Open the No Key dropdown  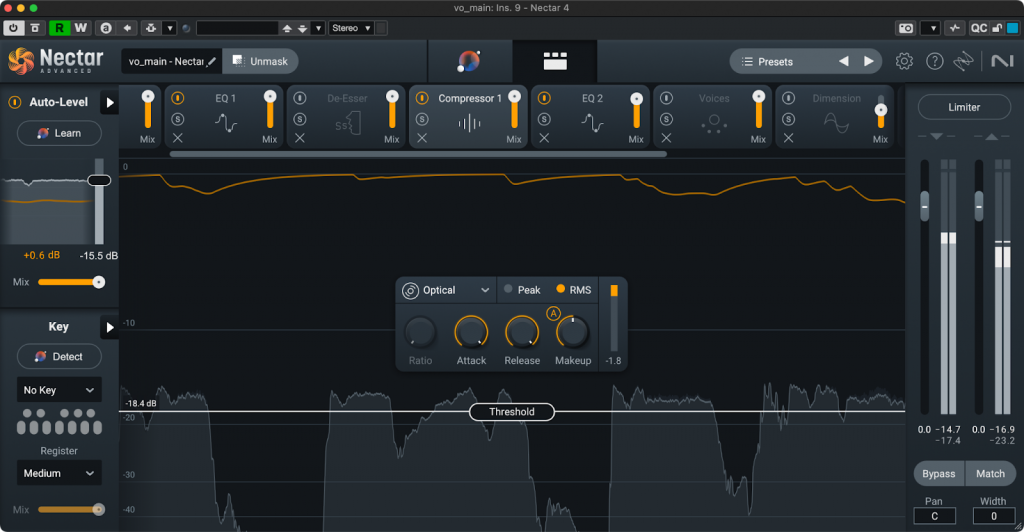click(x=59, y=390)
